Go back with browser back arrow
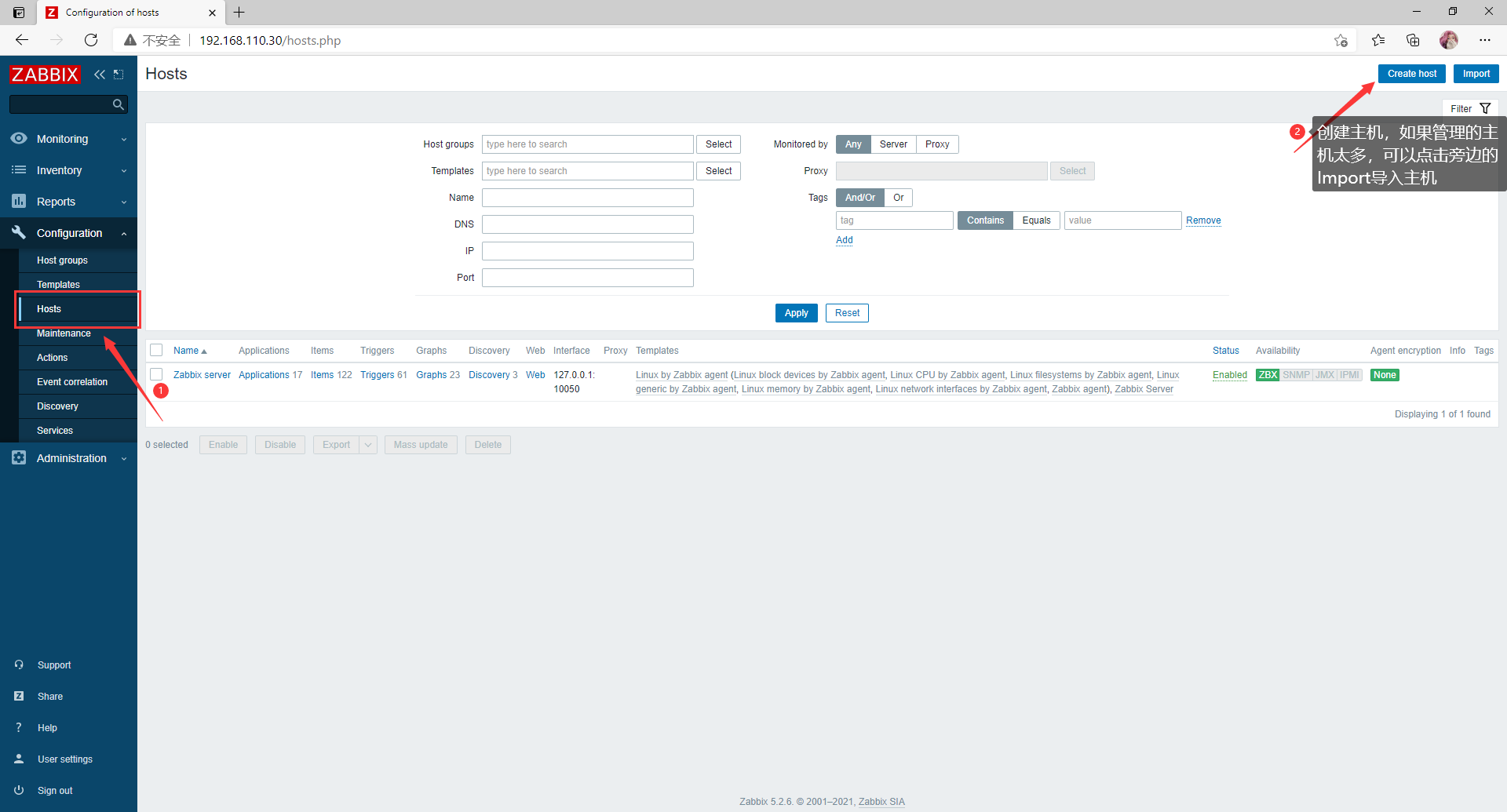 [x=22, y=40]
